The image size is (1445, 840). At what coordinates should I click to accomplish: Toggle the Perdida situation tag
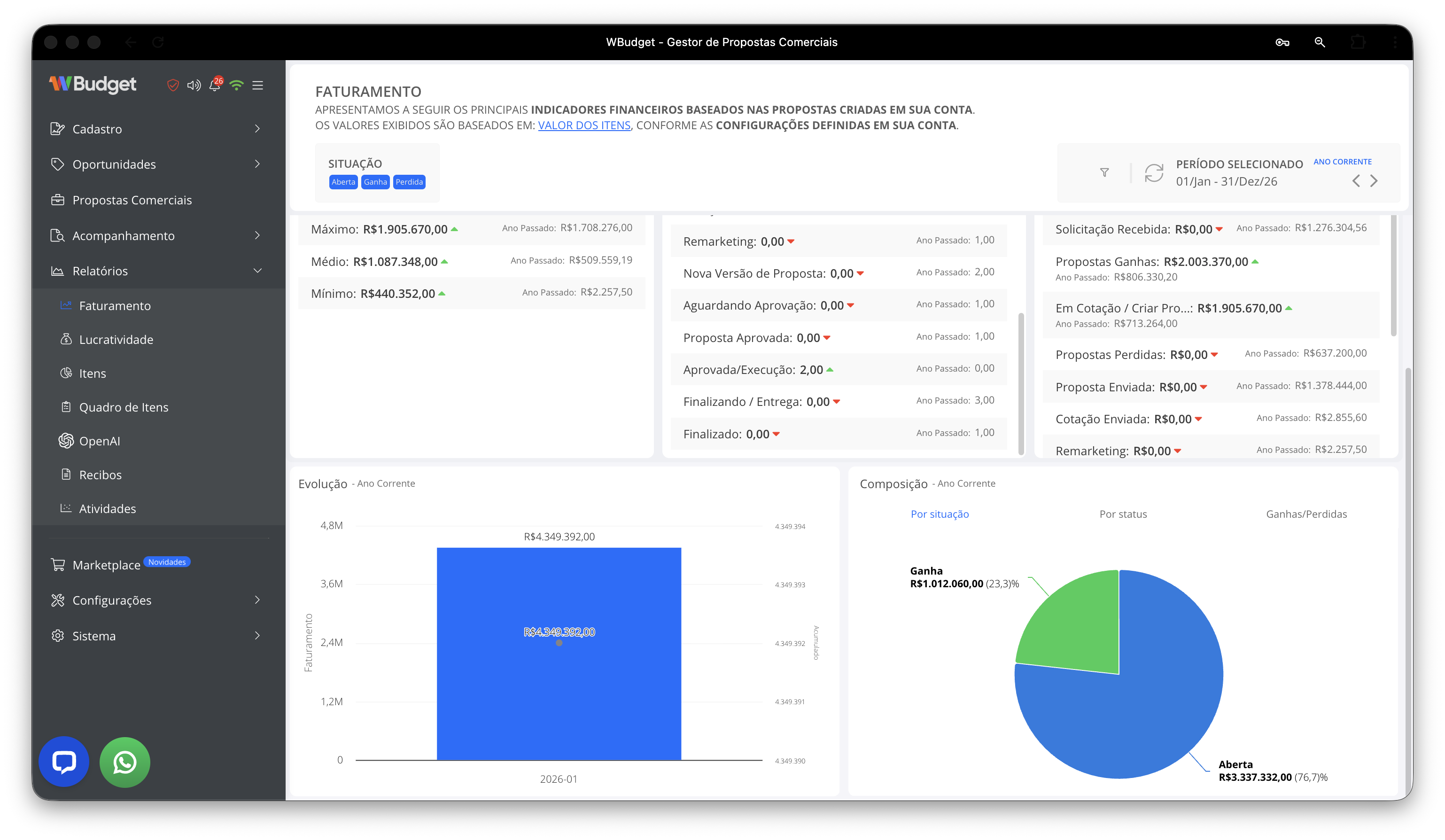pos(409,182)
